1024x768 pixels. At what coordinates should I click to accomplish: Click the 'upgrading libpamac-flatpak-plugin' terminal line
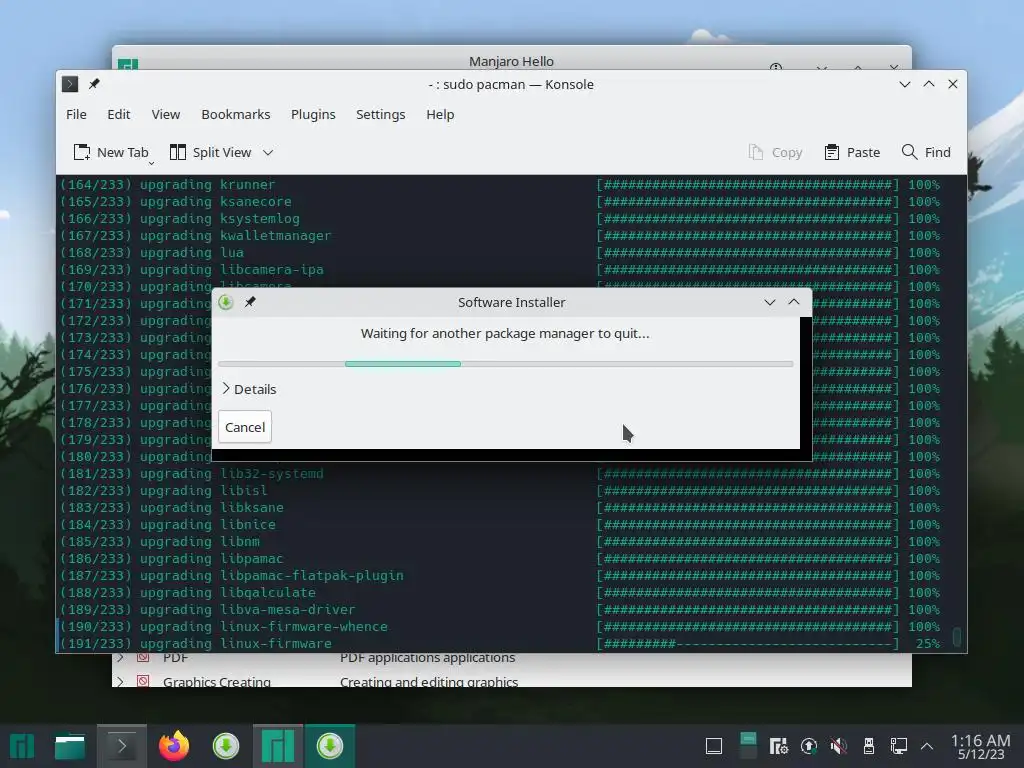click(500, 575)
